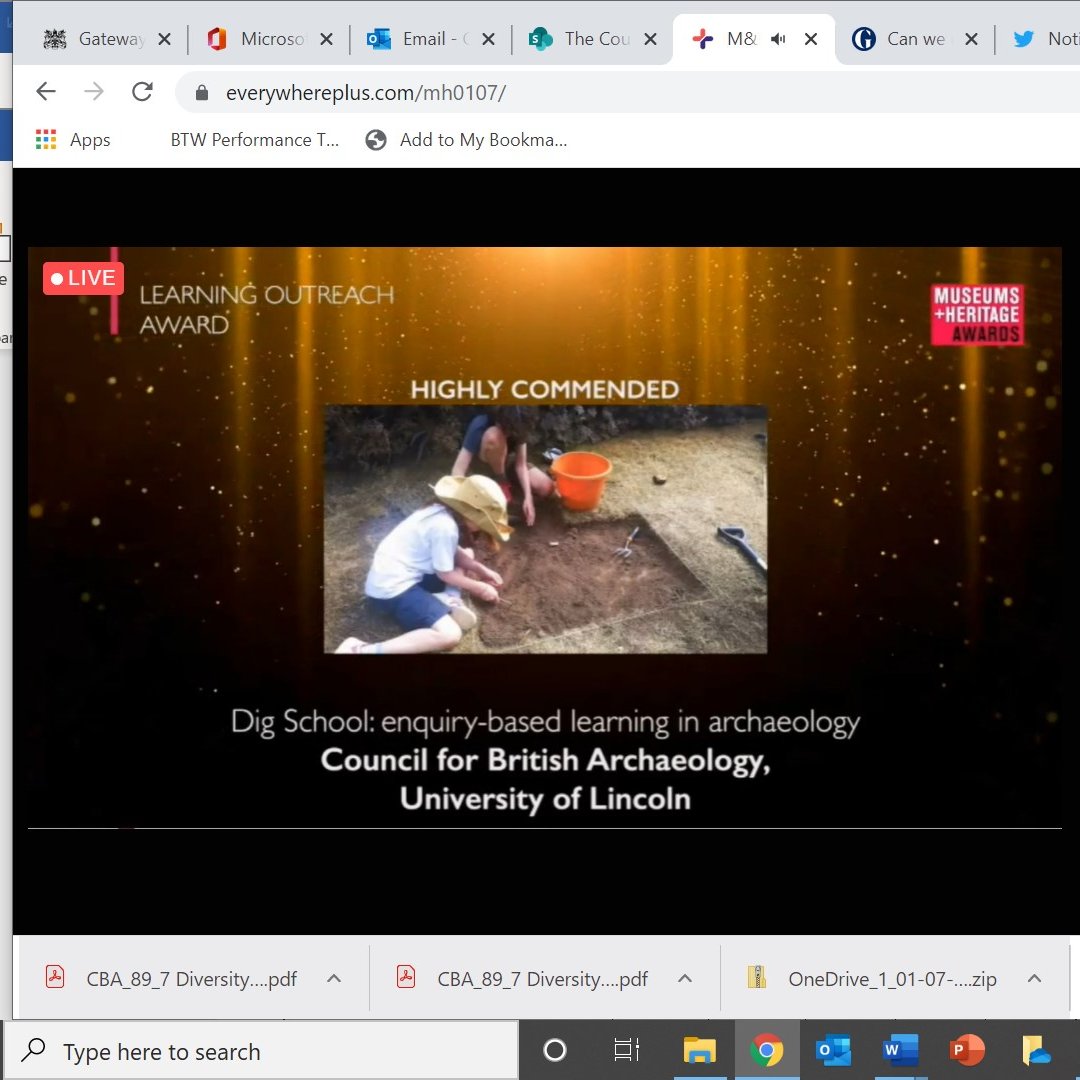
Task: Expand options for the second CBA_89_7 PDF download
Action: (x=685, y=978)
